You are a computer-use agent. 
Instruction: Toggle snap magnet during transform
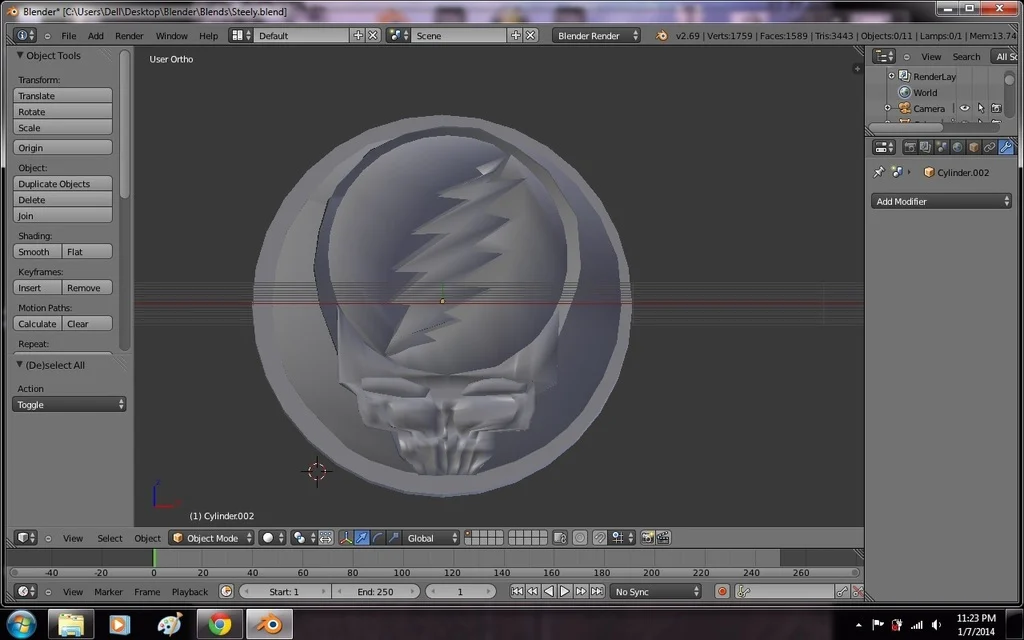600,537
